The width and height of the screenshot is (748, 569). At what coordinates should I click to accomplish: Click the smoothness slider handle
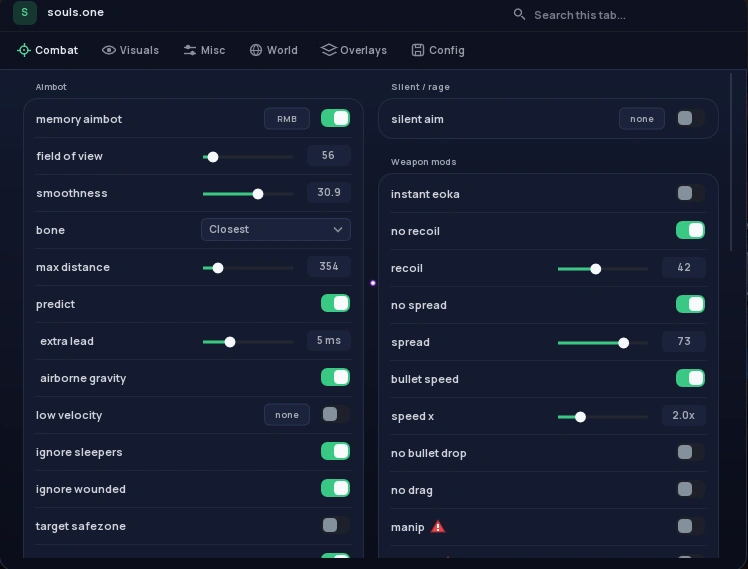[258, 194]
